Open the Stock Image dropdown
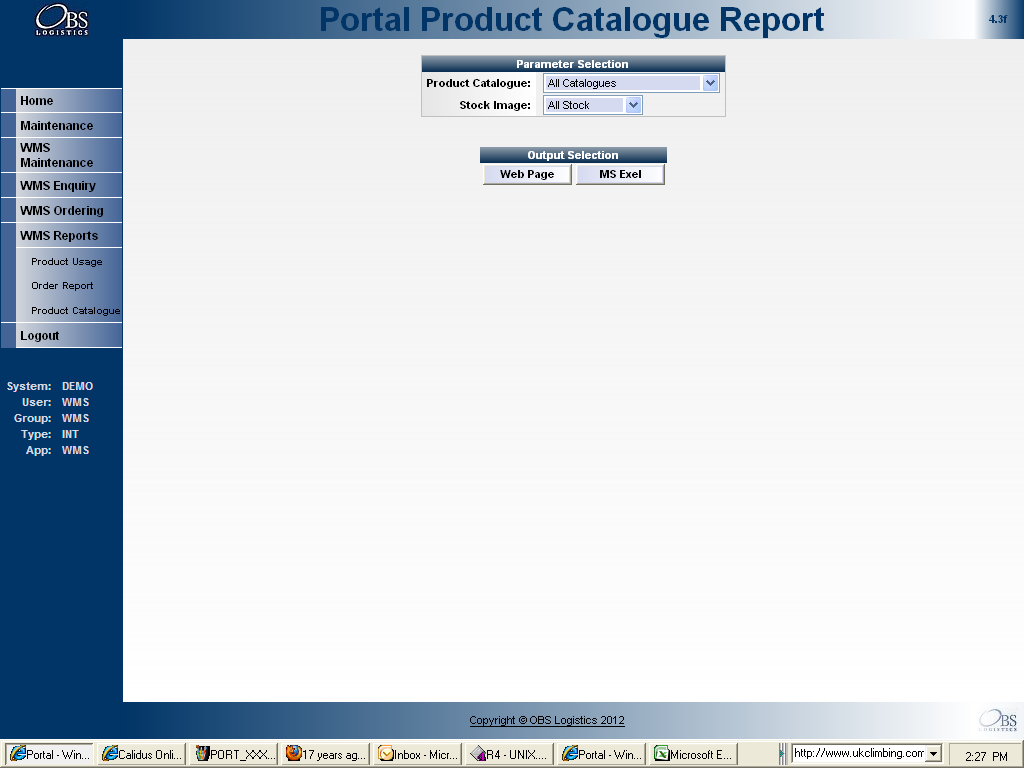1024x768 pixels. coord(593,105)
